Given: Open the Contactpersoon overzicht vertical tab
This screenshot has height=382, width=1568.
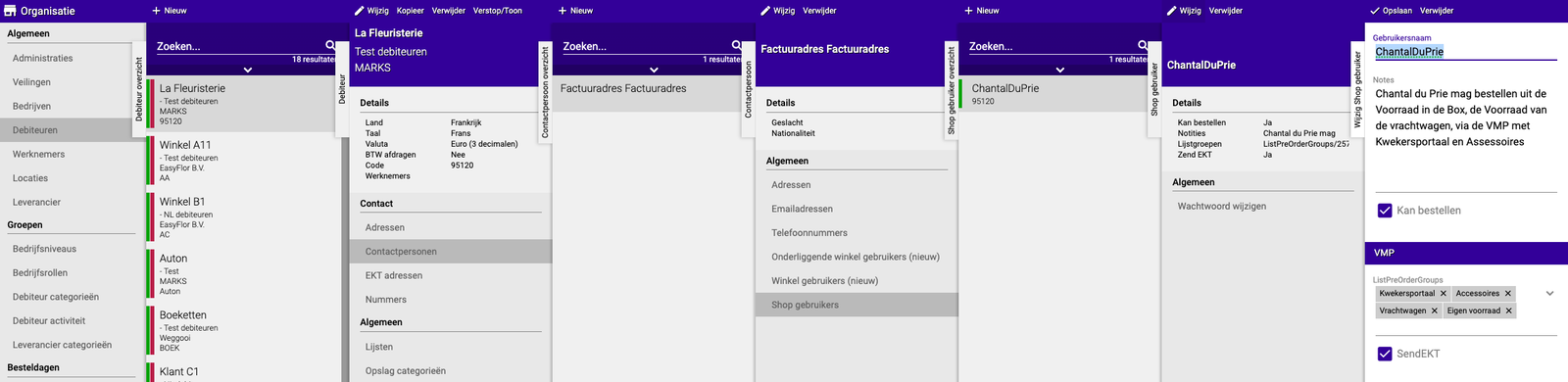Looking at the screenshot, I should pyautogui.click(x=545, y=92).
